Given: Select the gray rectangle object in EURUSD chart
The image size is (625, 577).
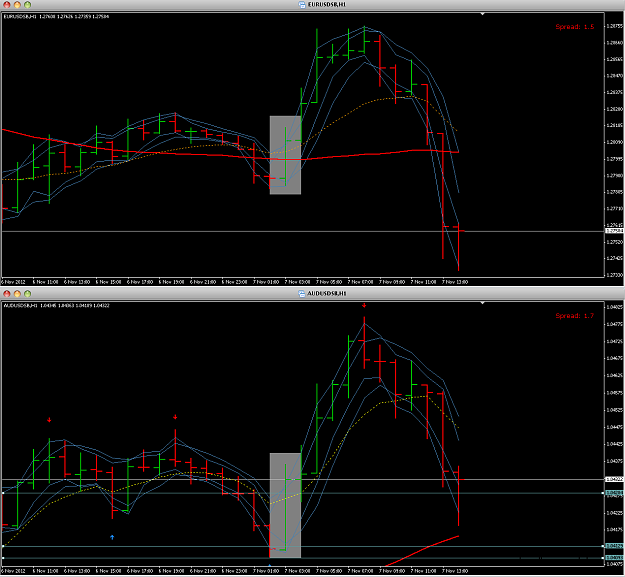Looking at the screenshot, I should [285, 155].
